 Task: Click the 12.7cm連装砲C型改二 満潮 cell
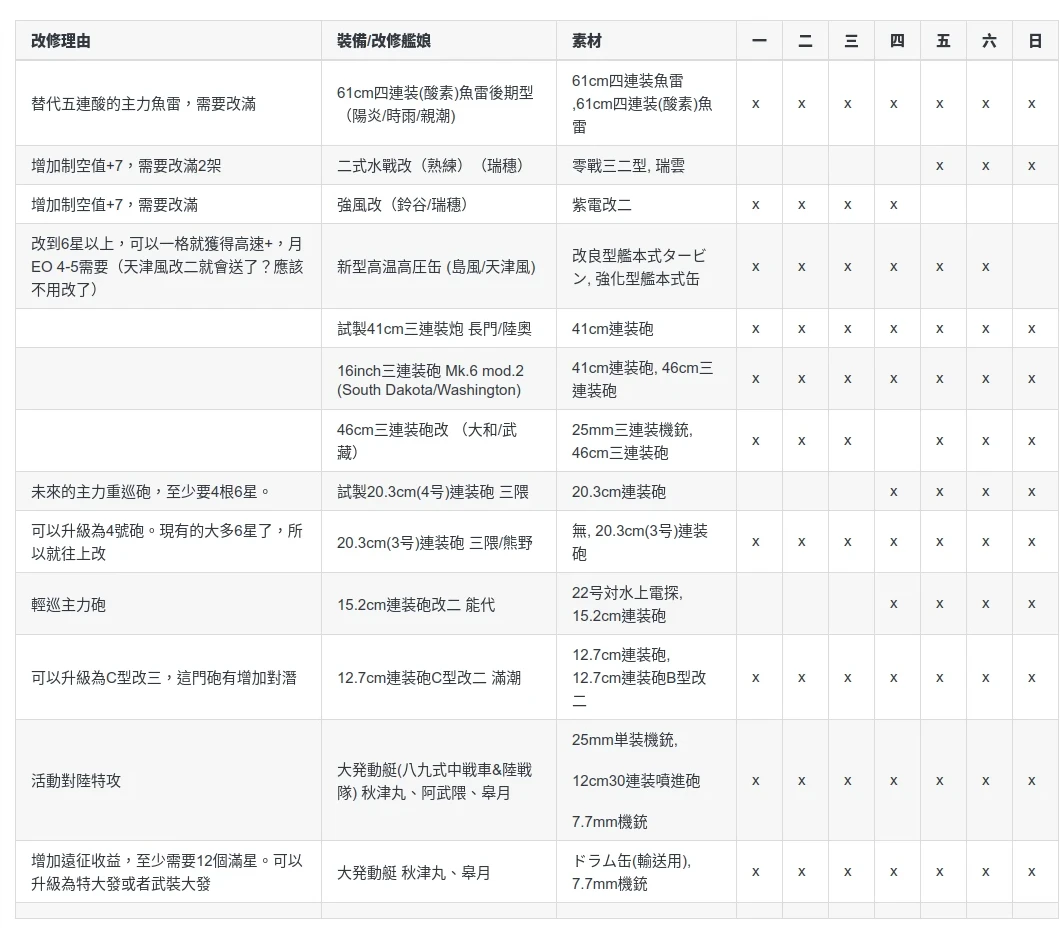[x=429, y=678]
